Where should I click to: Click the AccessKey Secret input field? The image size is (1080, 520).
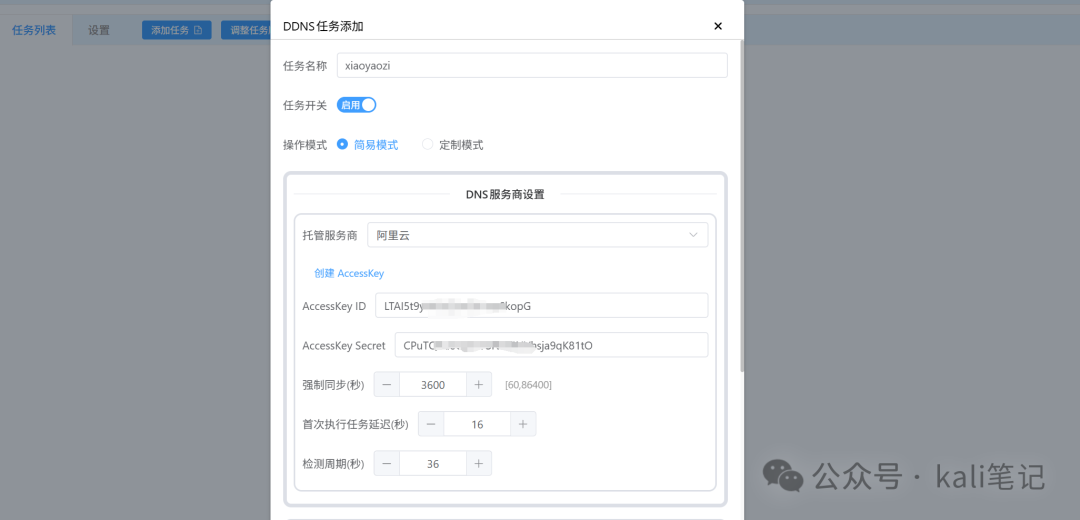551,345
